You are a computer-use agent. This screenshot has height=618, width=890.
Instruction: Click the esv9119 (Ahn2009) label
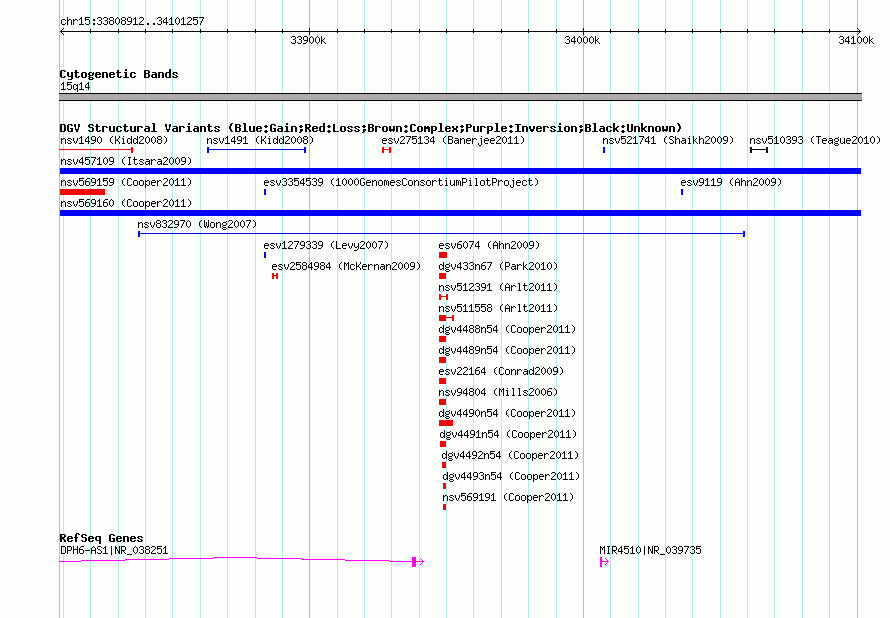[x=731, y=182]
